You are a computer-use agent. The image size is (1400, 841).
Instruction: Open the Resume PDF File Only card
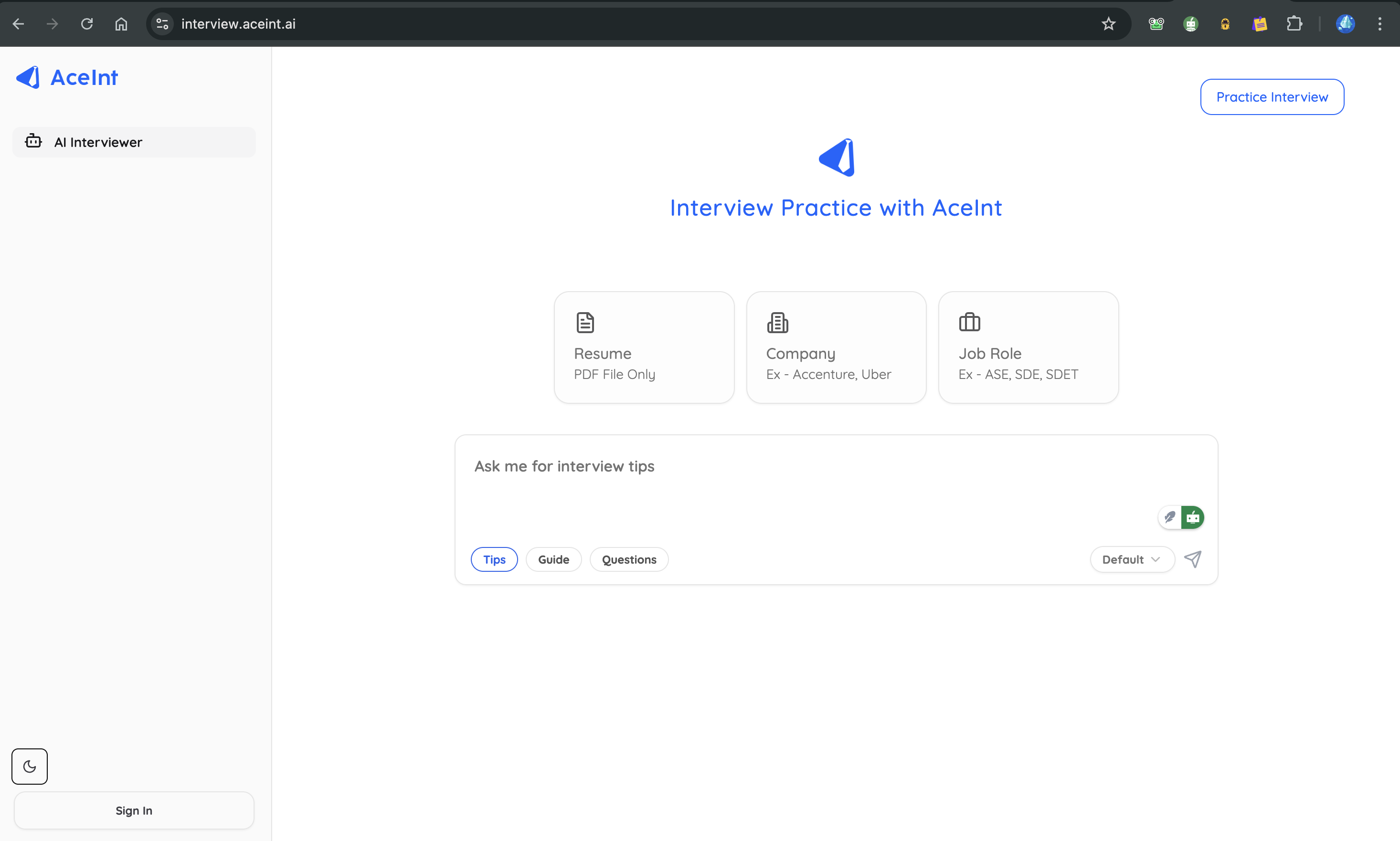point(644,347)
